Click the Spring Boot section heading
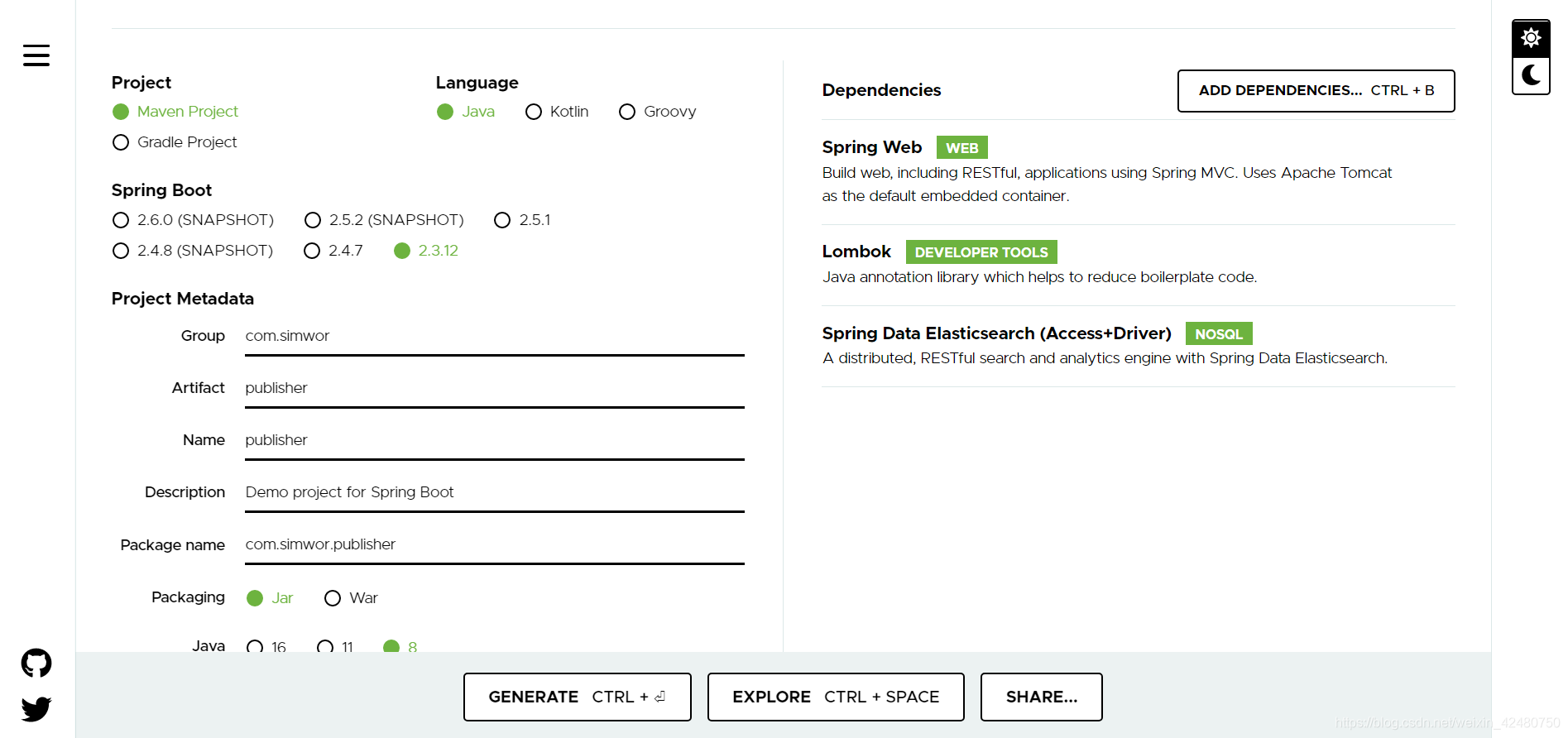Screen dimensions: 1568x738 (x=161, y=190)
